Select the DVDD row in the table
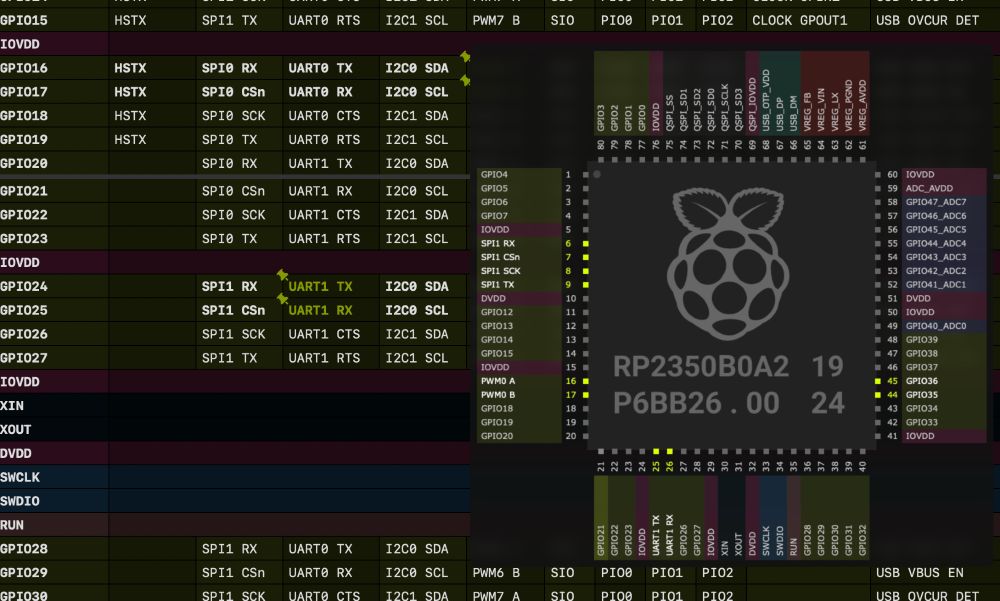Image resolution: width=1000 pixels, height=601 pixels. 235,454
